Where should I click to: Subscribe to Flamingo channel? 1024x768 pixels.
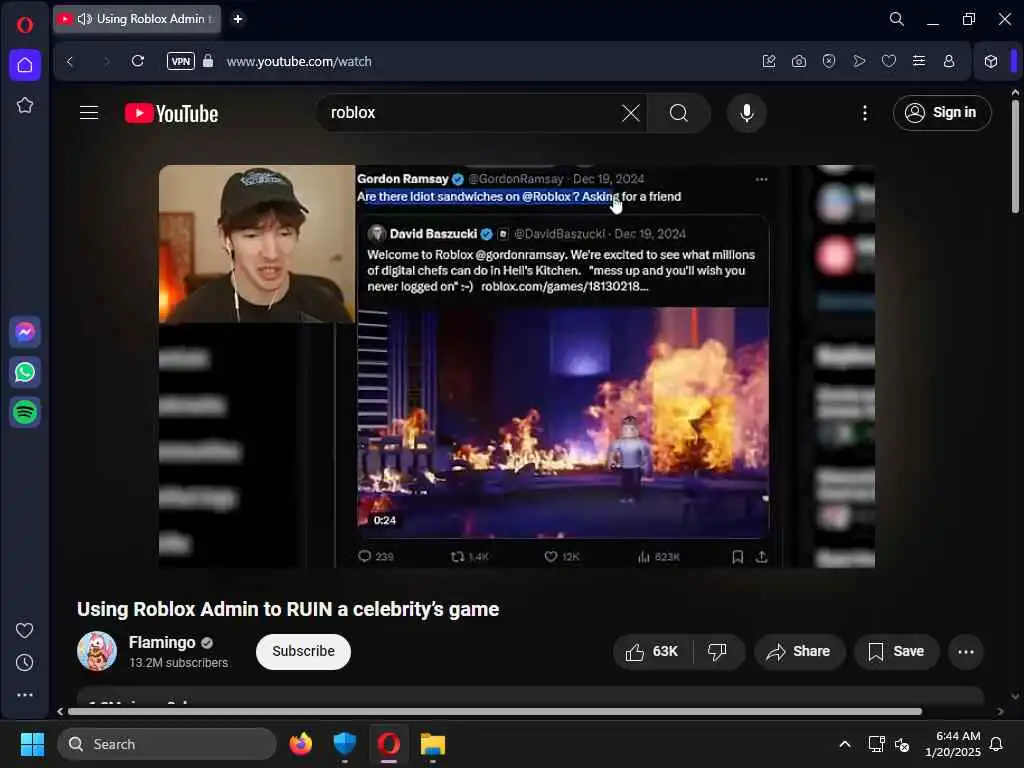(x=303, y=652)
